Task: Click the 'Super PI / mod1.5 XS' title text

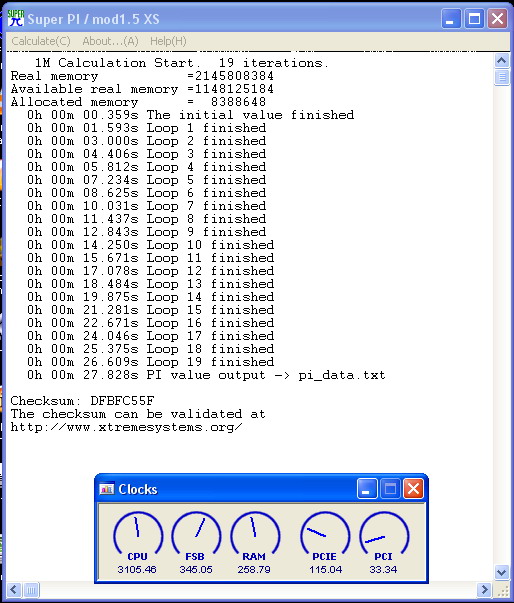Action: pos(93,19)
